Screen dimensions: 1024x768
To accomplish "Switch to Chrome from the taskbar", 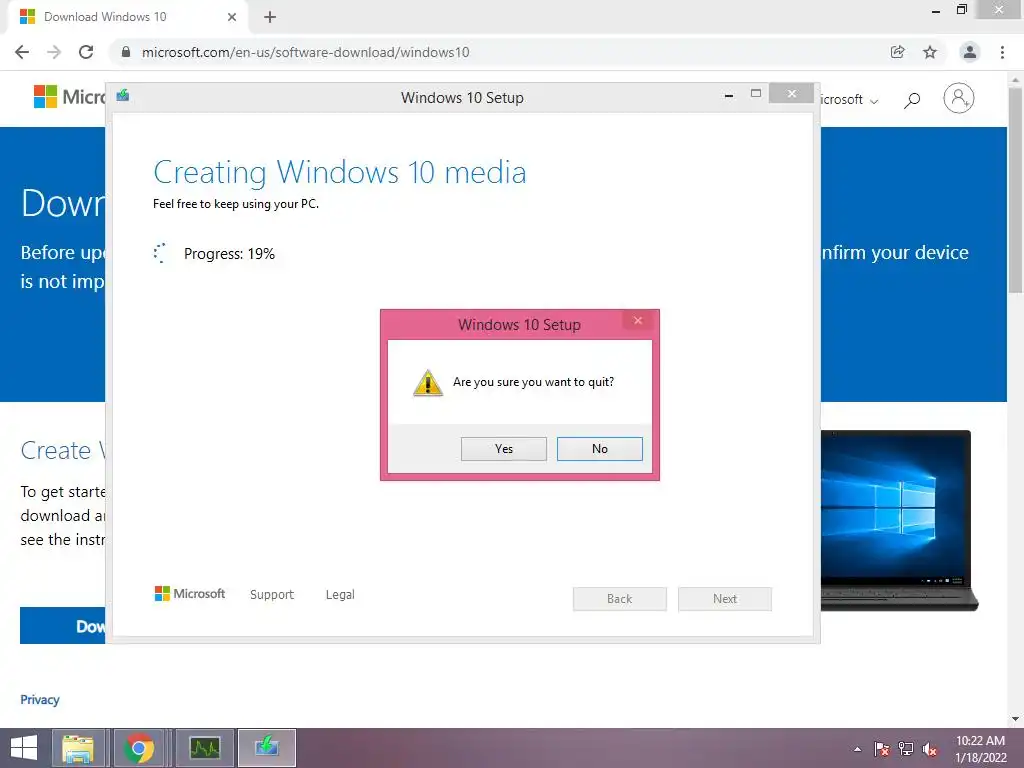I will [x=139, y=748].
